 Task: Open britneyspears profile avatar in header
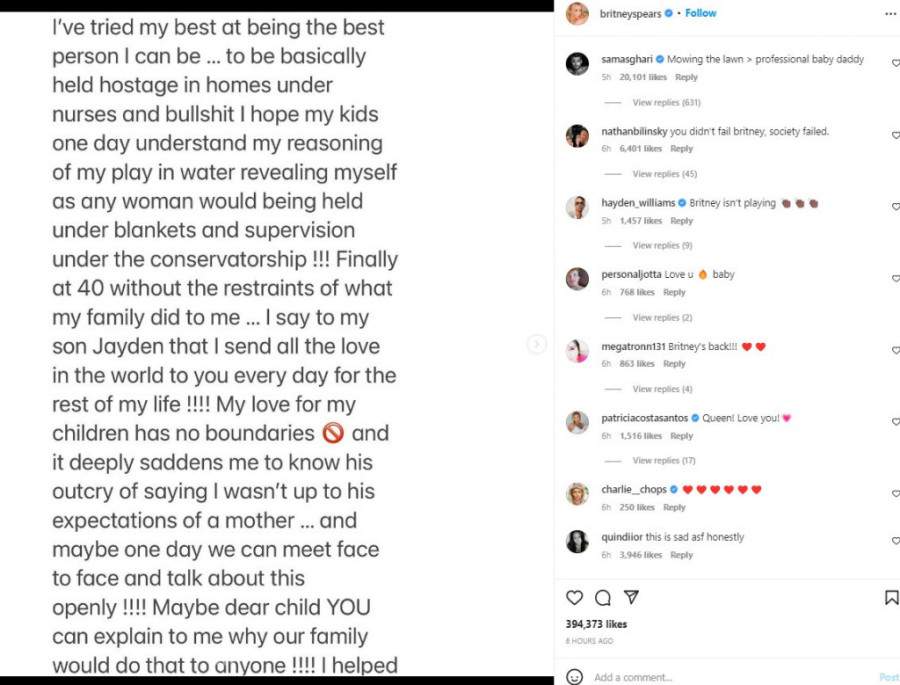pos(577,14)
